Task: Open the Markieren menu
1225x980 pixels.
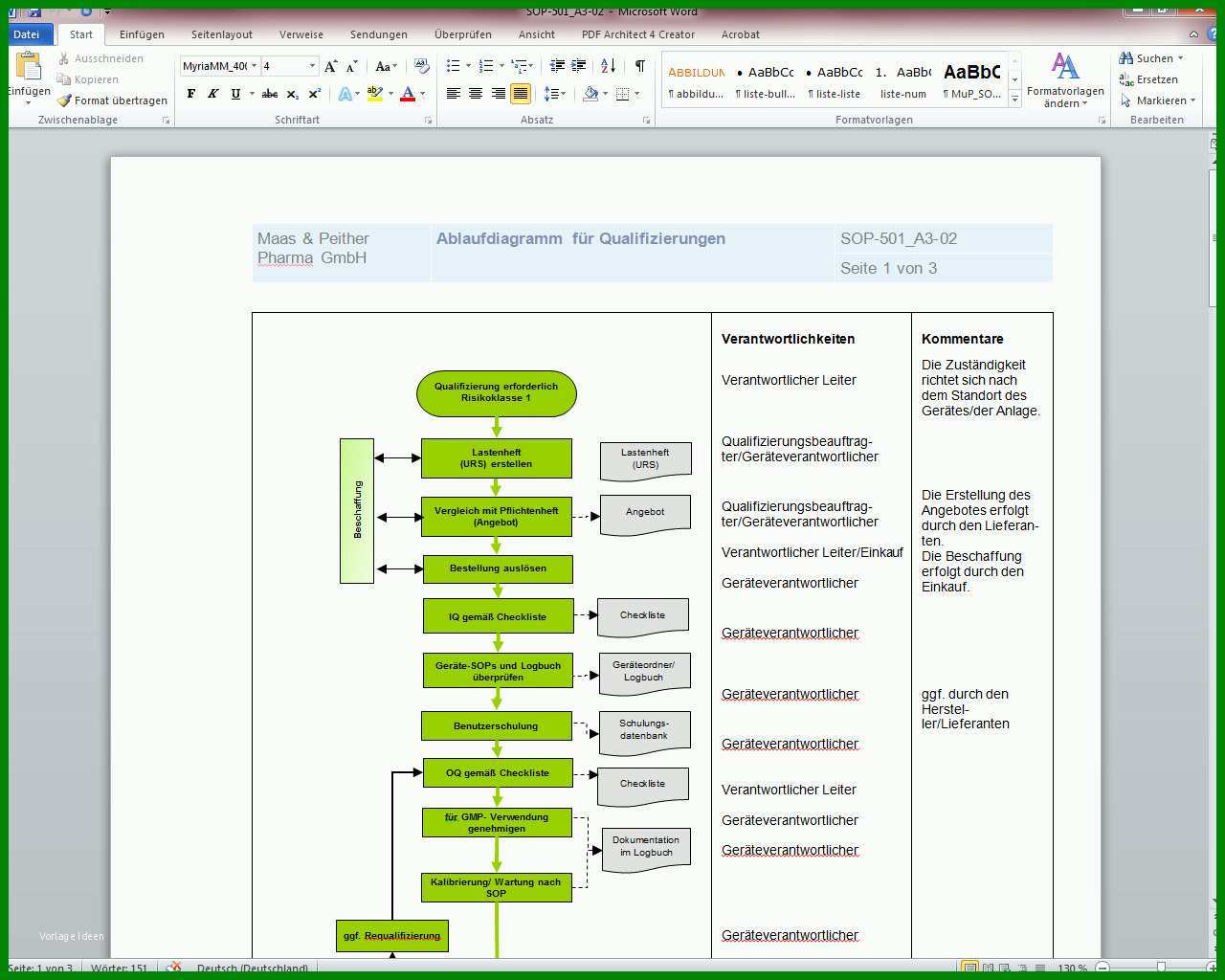Action: [1158, 100]
